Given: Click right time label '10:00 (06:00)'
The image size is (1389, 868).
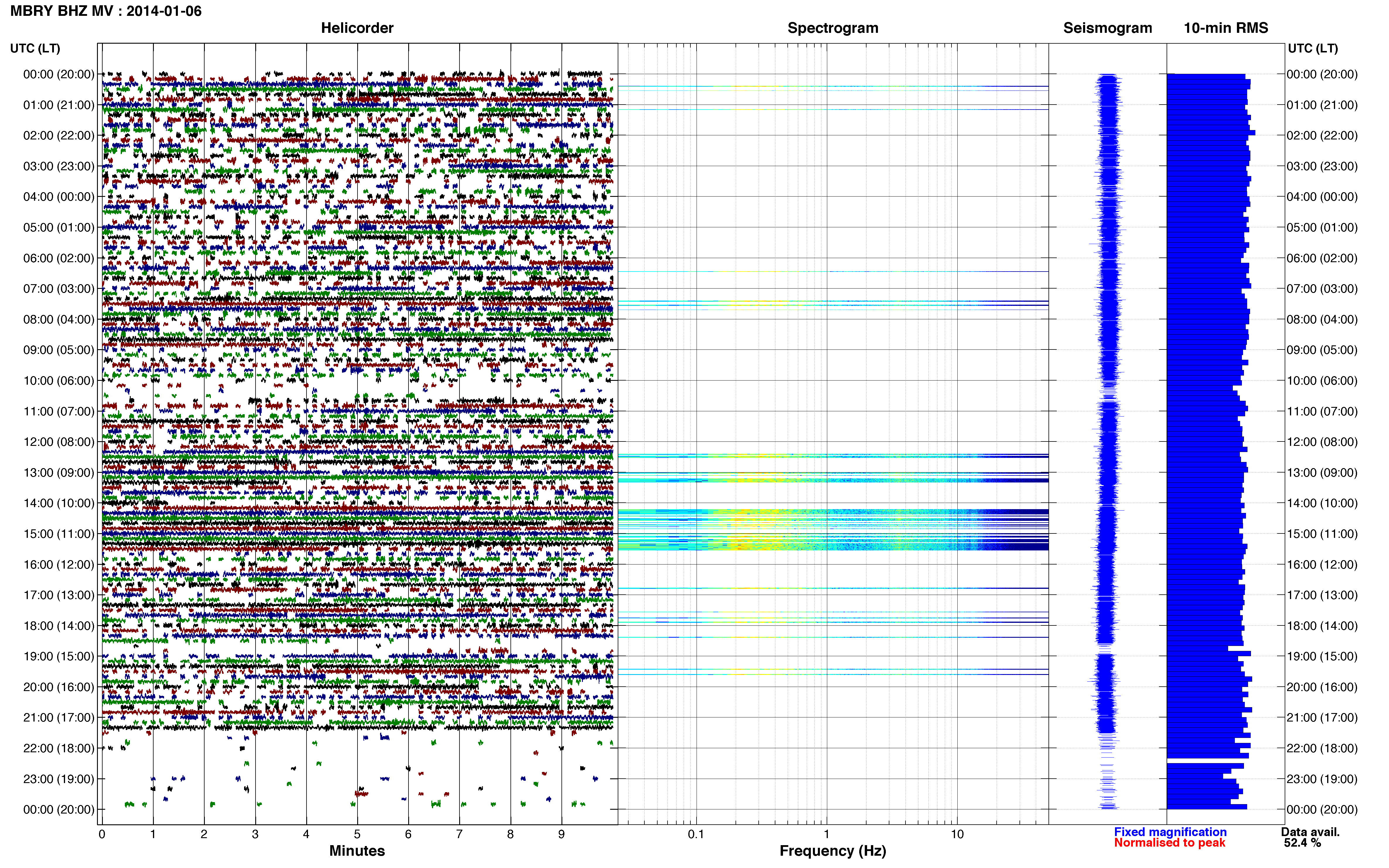Looking at the screenshot, I should [1322, 381].
